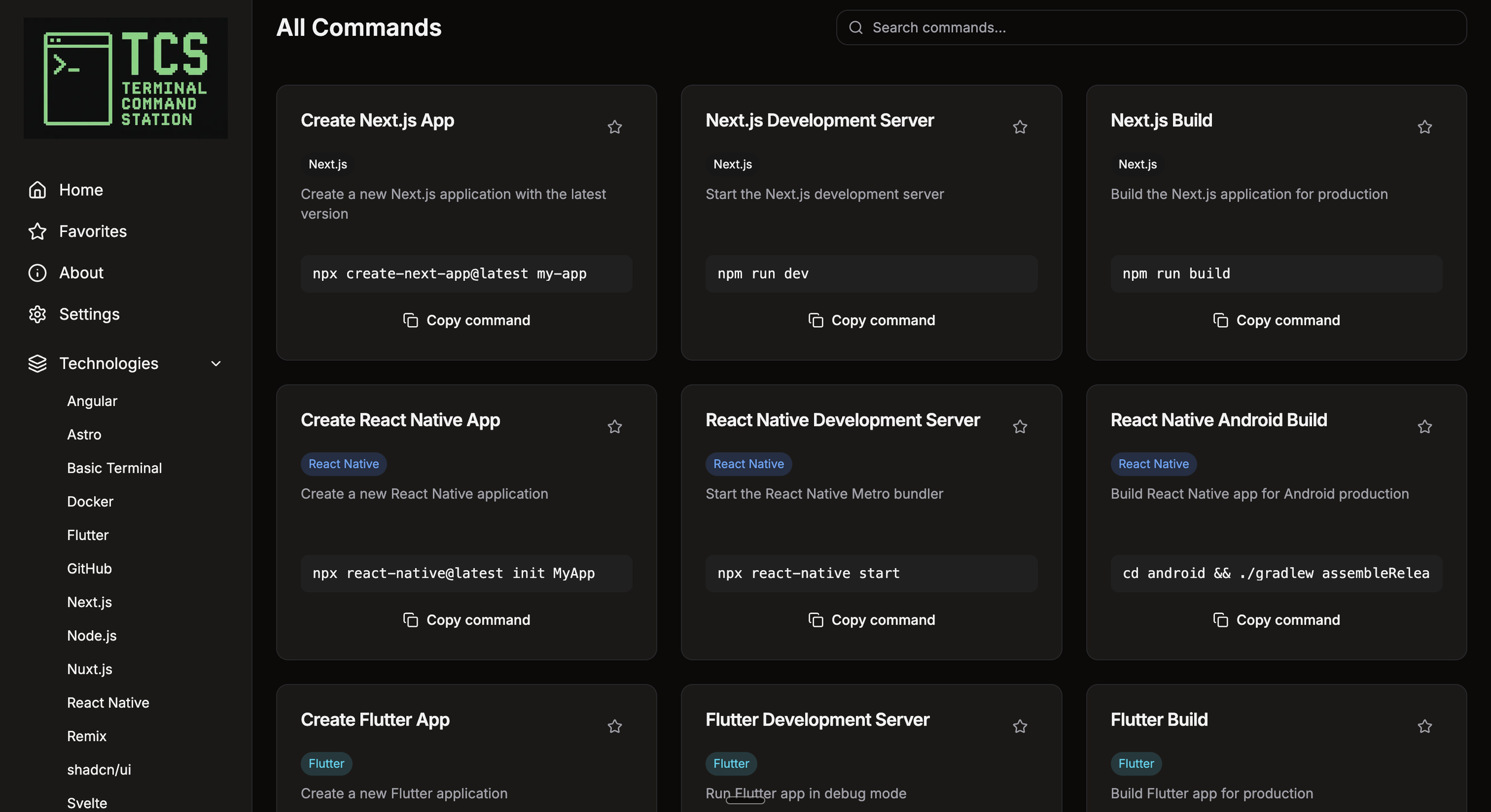Click the Favorites star icon in sidebar
The height and width of the screenshot is (812, 1491).
38,231
